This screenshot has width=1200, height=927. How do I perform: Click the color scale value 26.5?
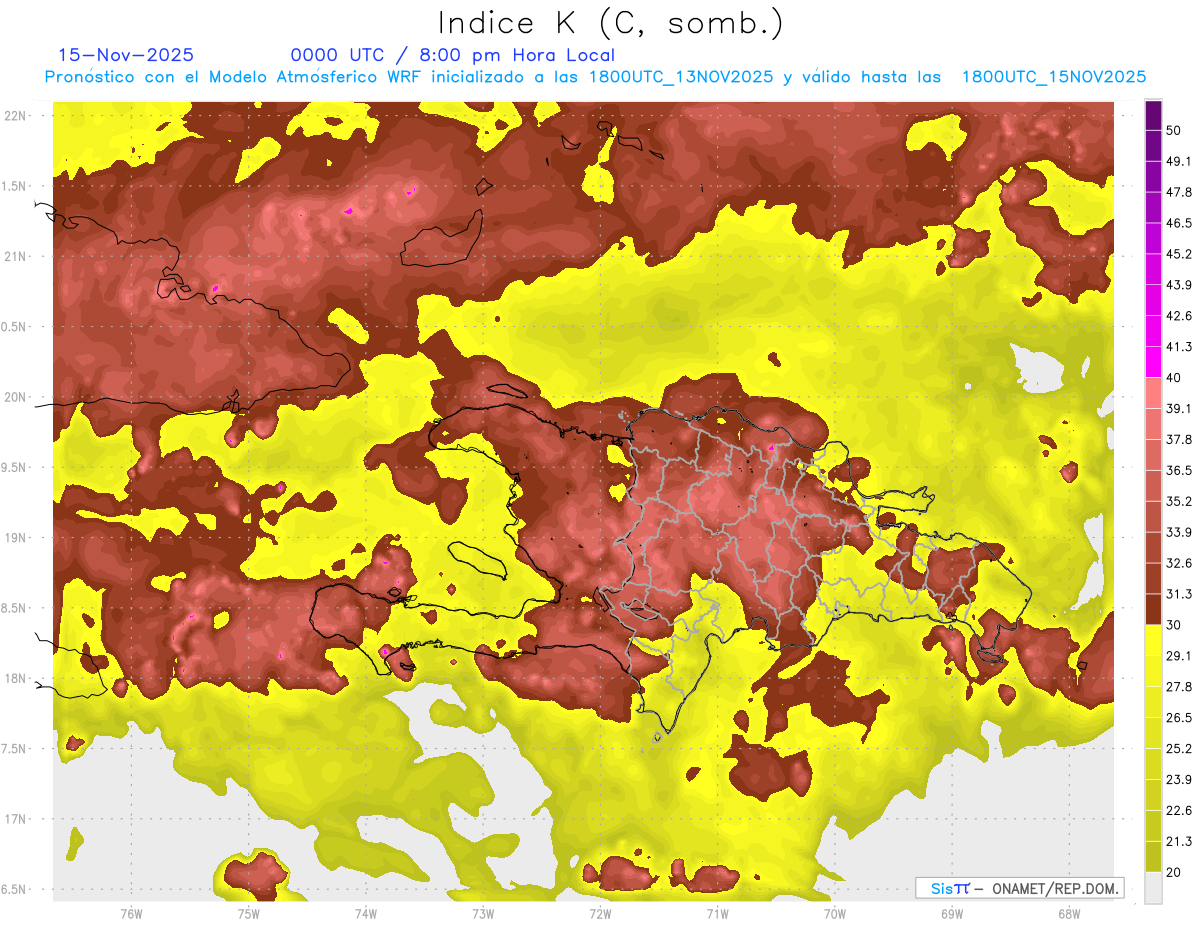point(1178,717)
